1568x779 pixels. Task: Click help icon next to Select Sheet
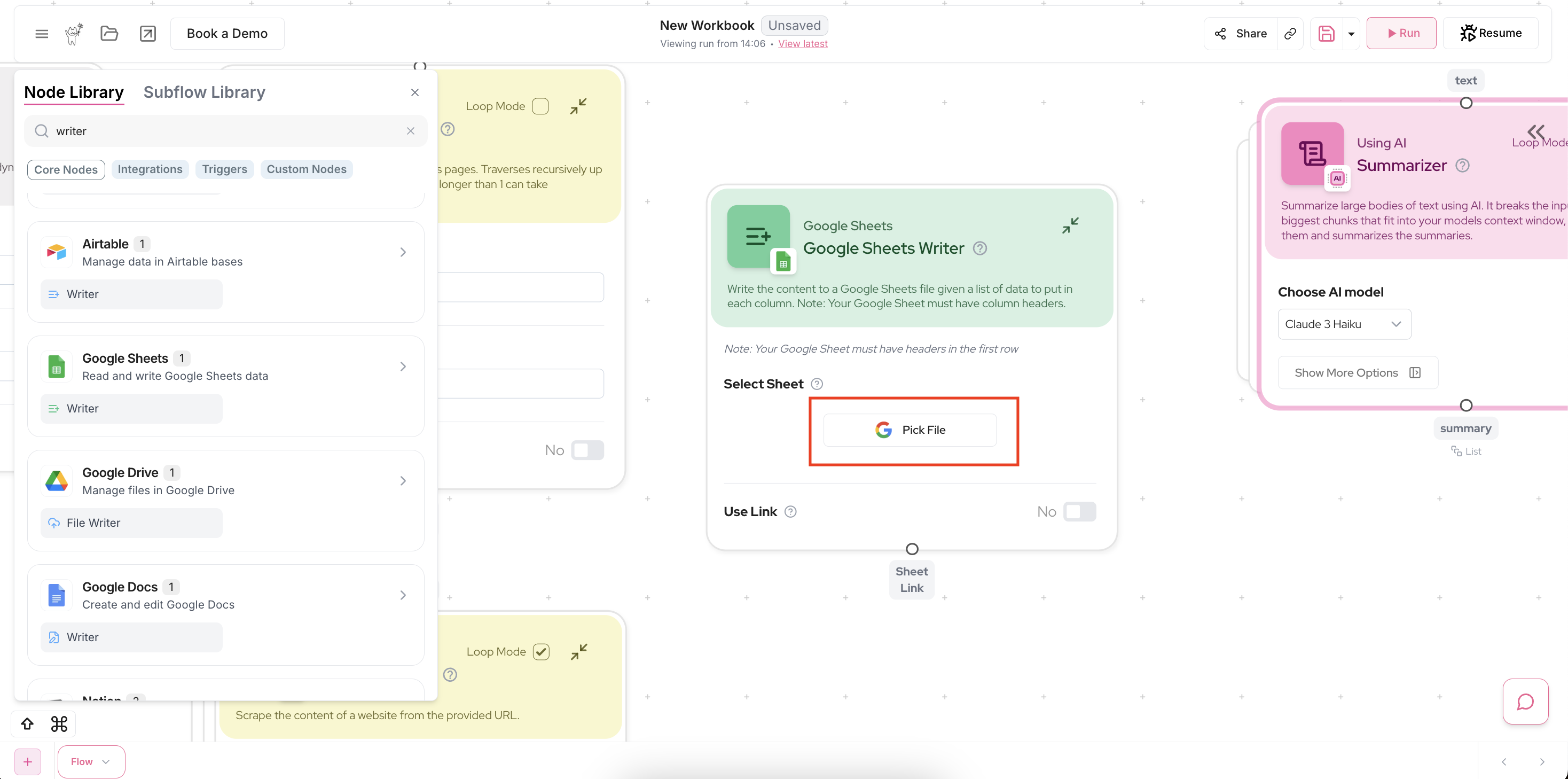(817, 384)
